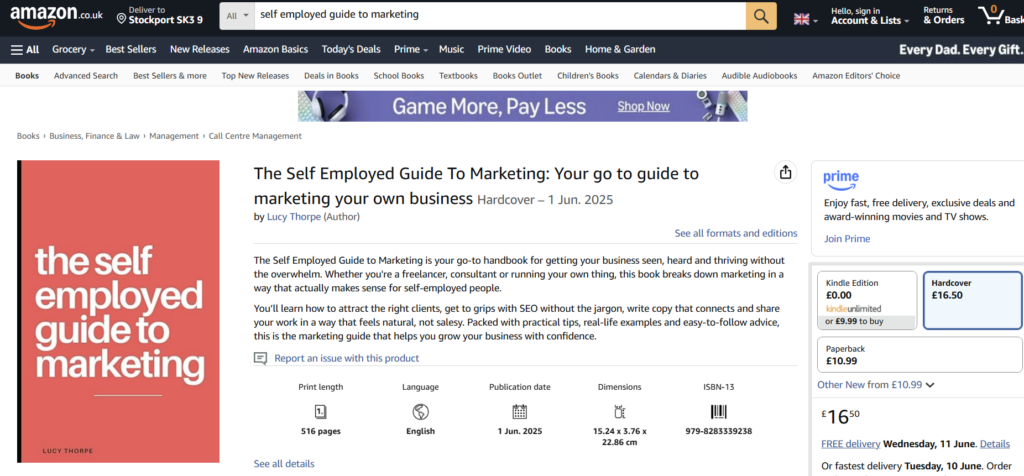Click the See all details link
The width and height of the screenshot is (1024, 476).
click(284, 464)
